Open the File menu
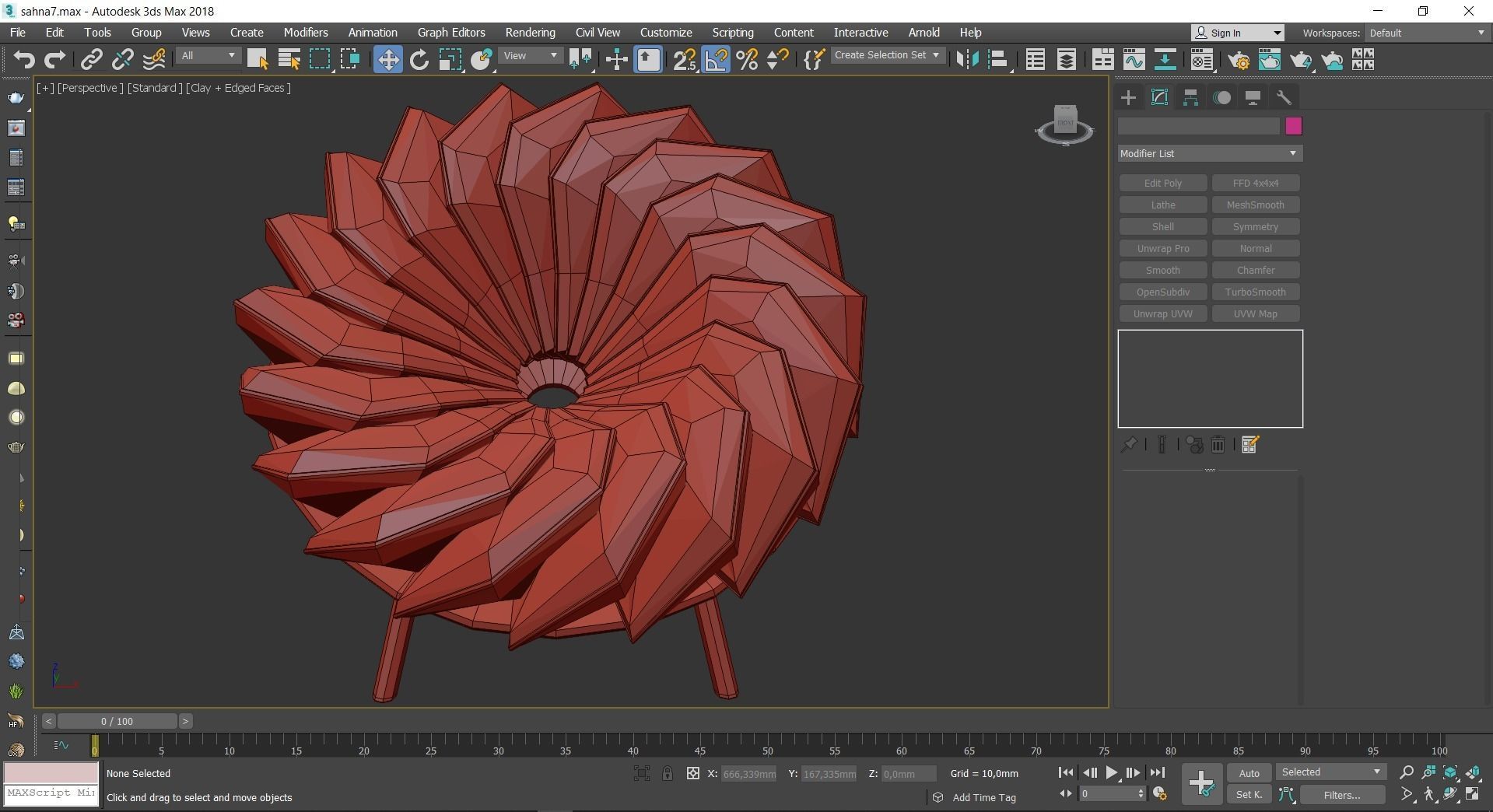The width and height of the screenshot is (1493, 812). [17, 33]
